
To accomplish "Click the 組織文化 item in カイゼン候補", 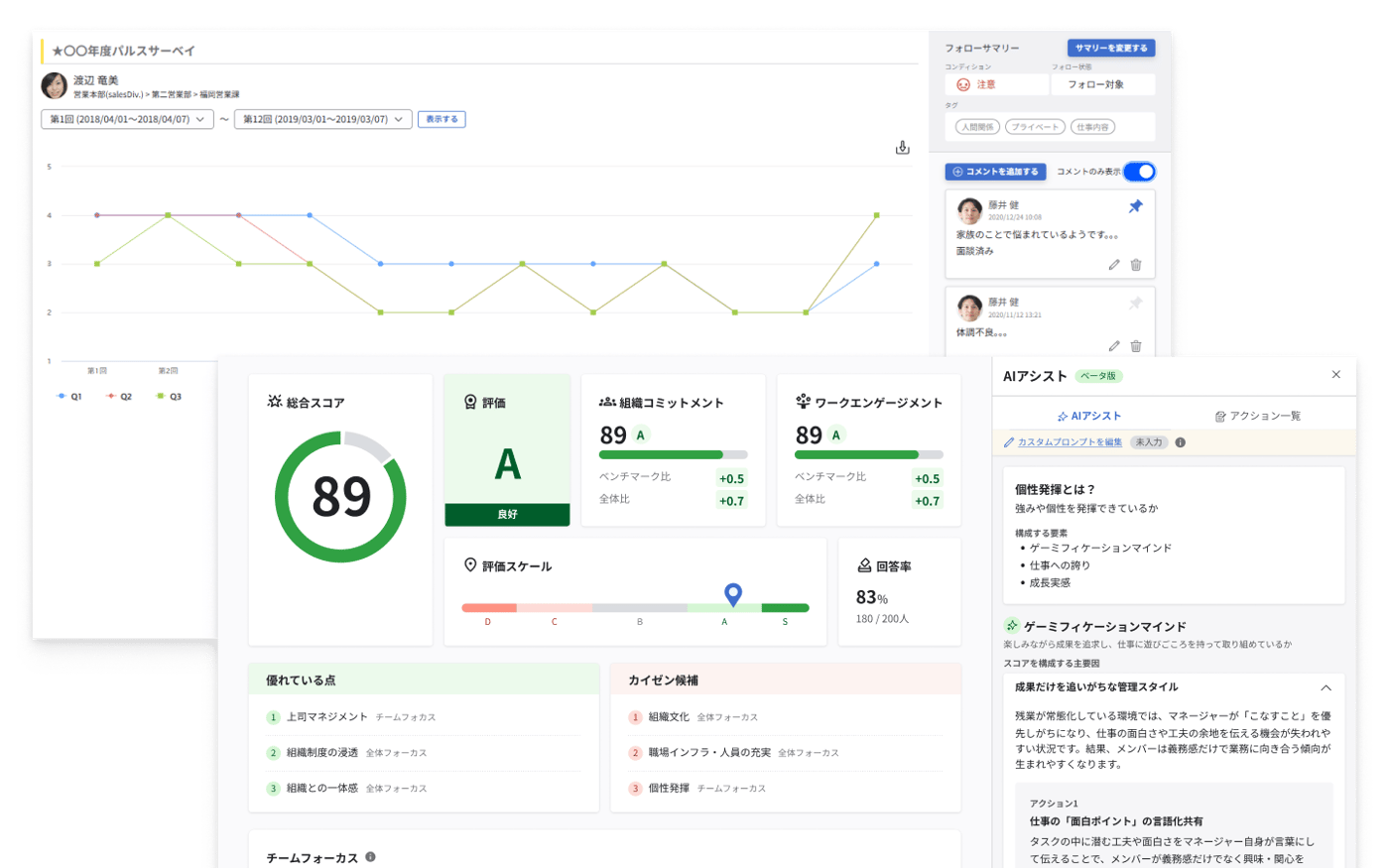I will (x=669, y=717).
